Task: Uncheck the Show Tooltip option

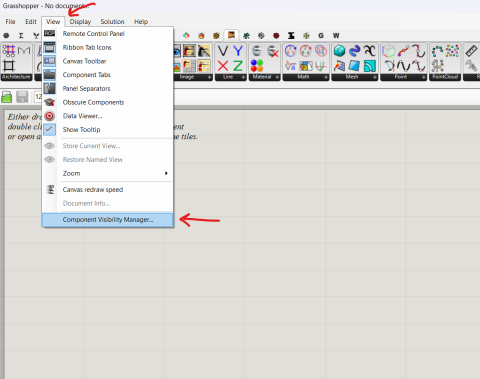Action: point(107,129)
